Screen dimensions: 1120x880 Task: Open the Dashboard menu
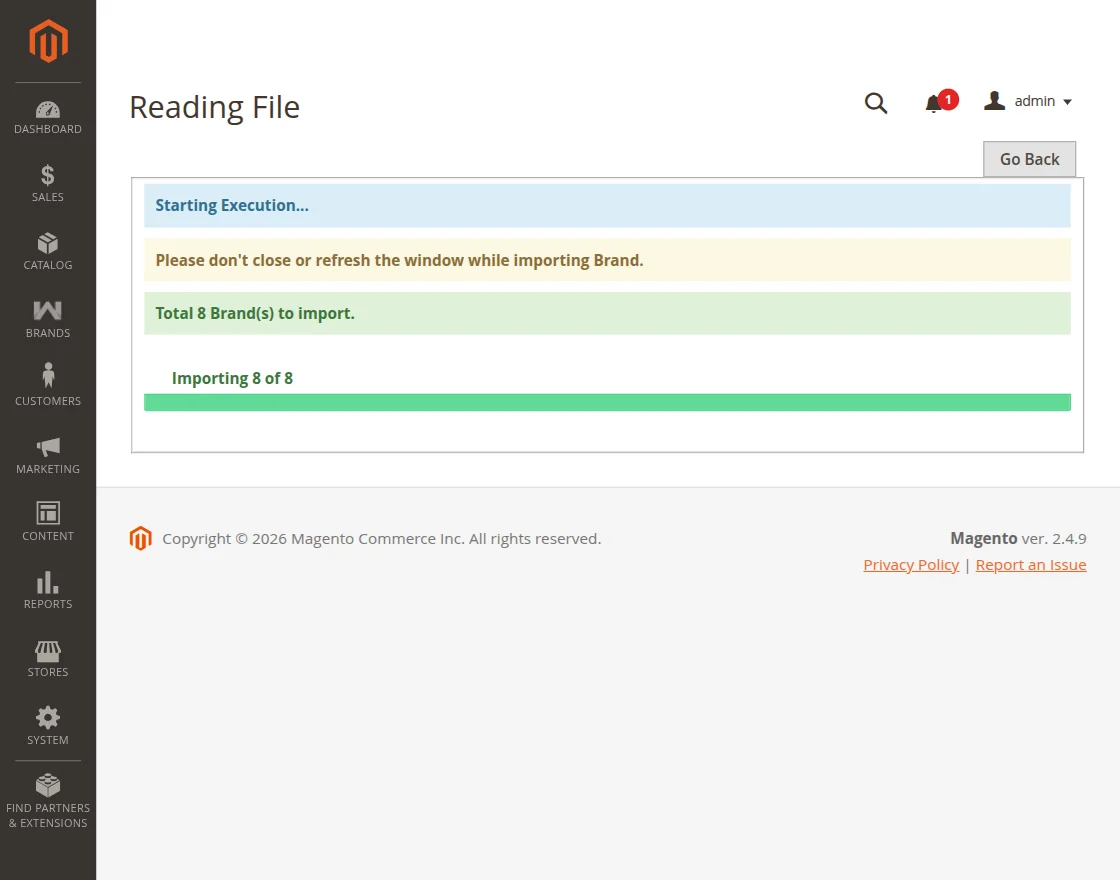tap(48, 118)
